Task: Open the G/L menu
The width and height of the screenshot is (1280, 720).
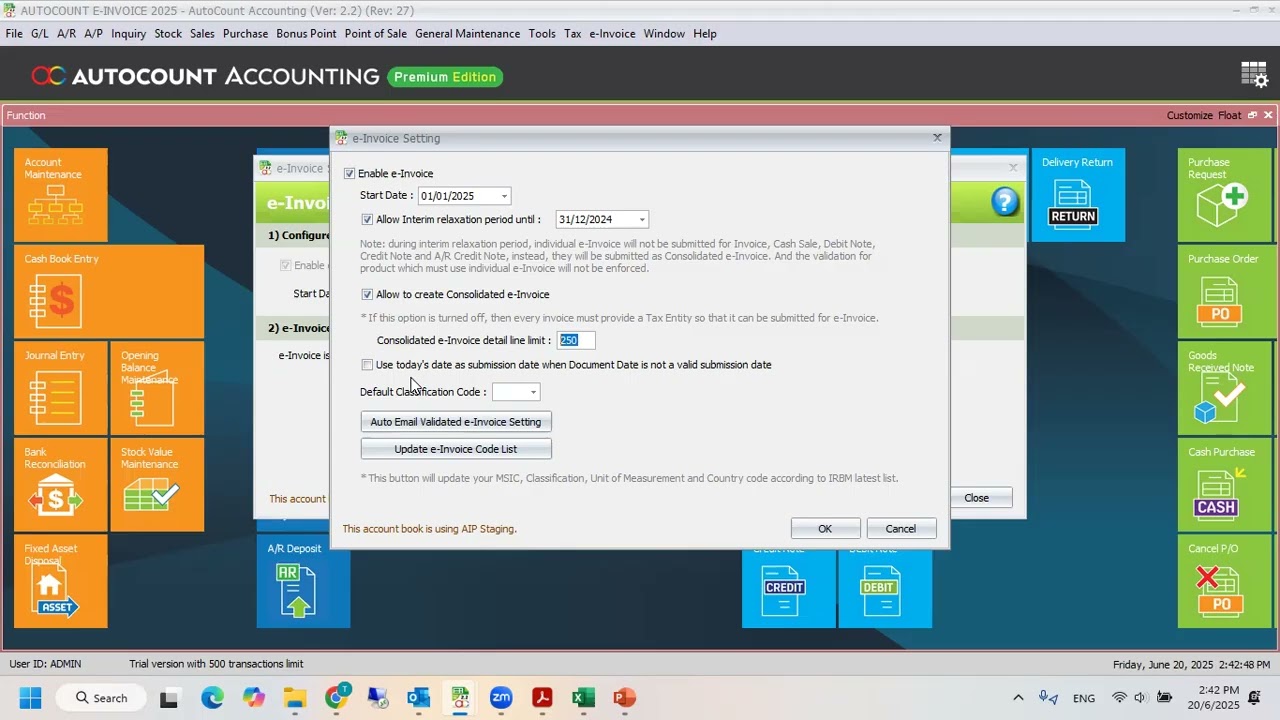Action: click(x=40, y=34)
